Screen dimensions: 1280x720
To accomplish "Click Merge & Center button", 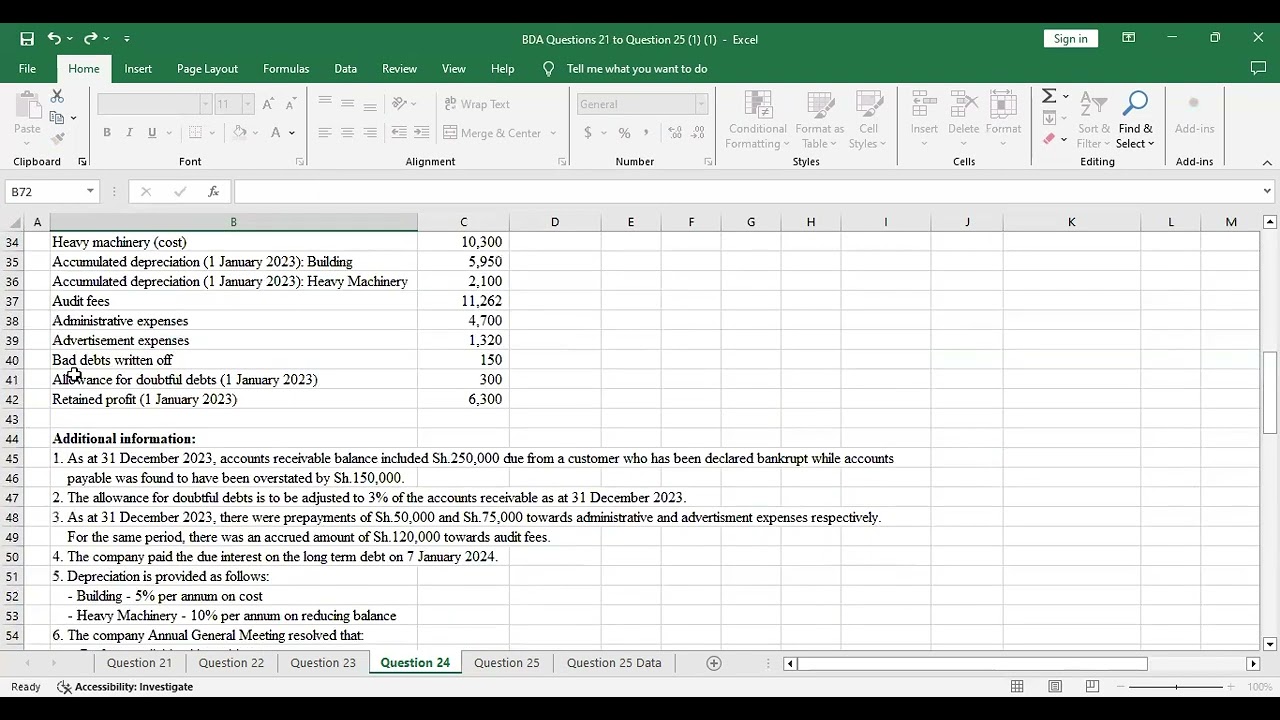I will pyautogui.click(x=493, y=133).
